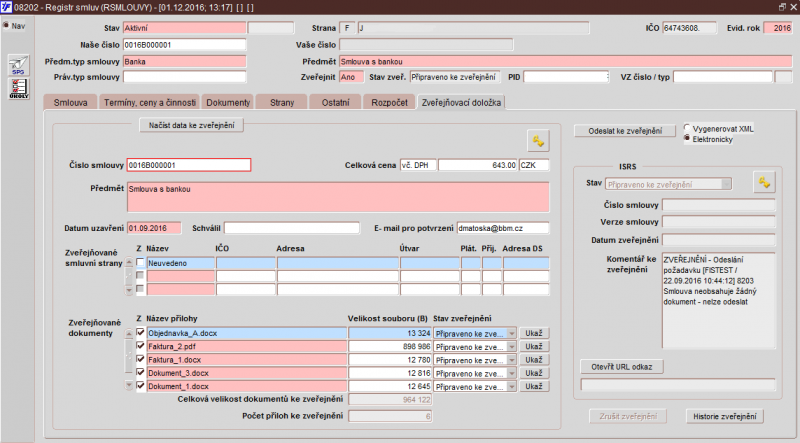This screenshot has width=800, height=443.
Task: Click Ukaž for Faktura_2.pdf
Action: 534,347
